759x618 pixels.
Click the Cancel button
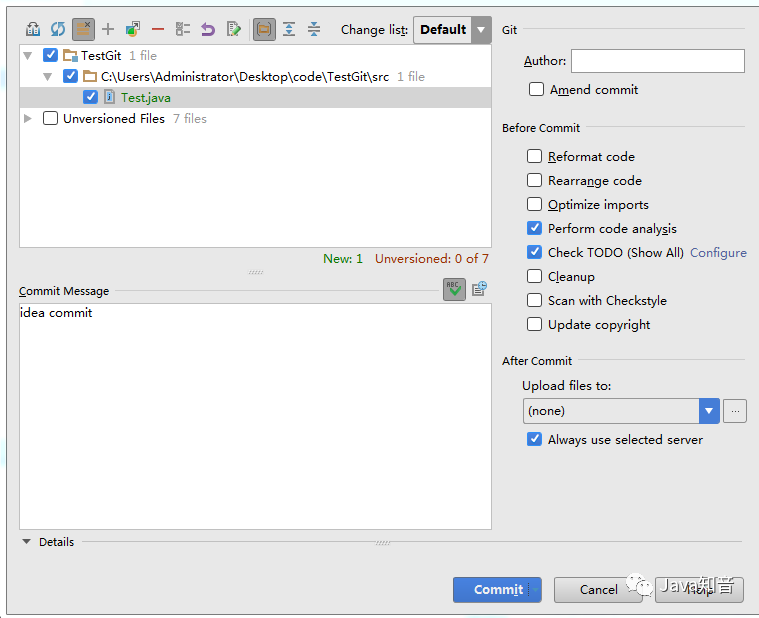598,589
